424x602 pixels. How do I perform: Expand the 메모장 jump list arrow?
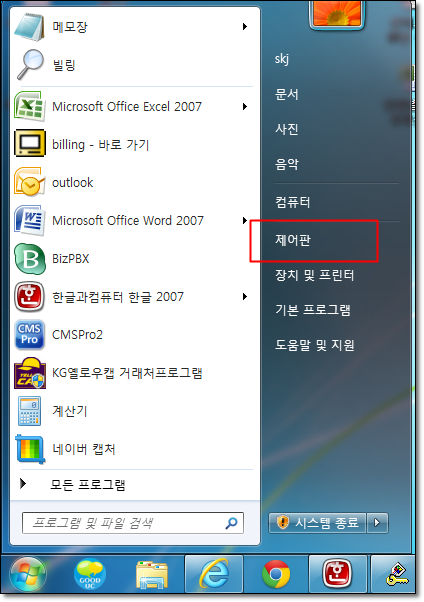tap(245, 26)
